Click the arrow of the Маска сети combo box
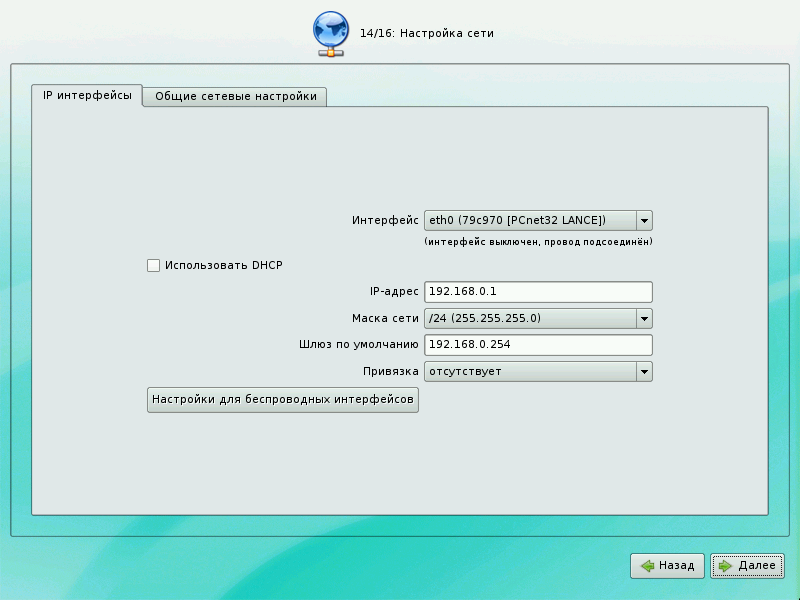800x600 pixels. click(x=644, y=319)
